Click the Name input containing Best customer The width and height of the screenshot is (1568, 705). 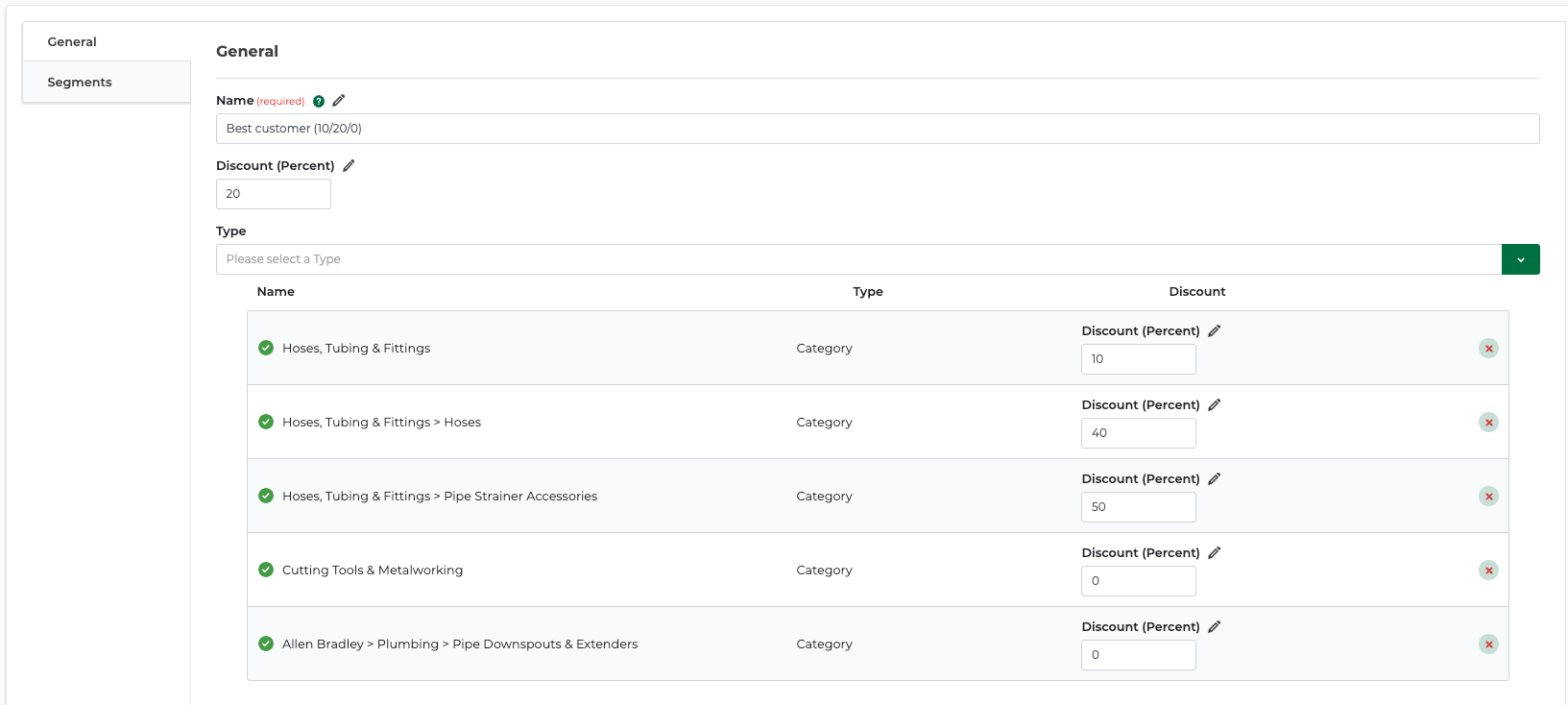[x=878, y=129]
